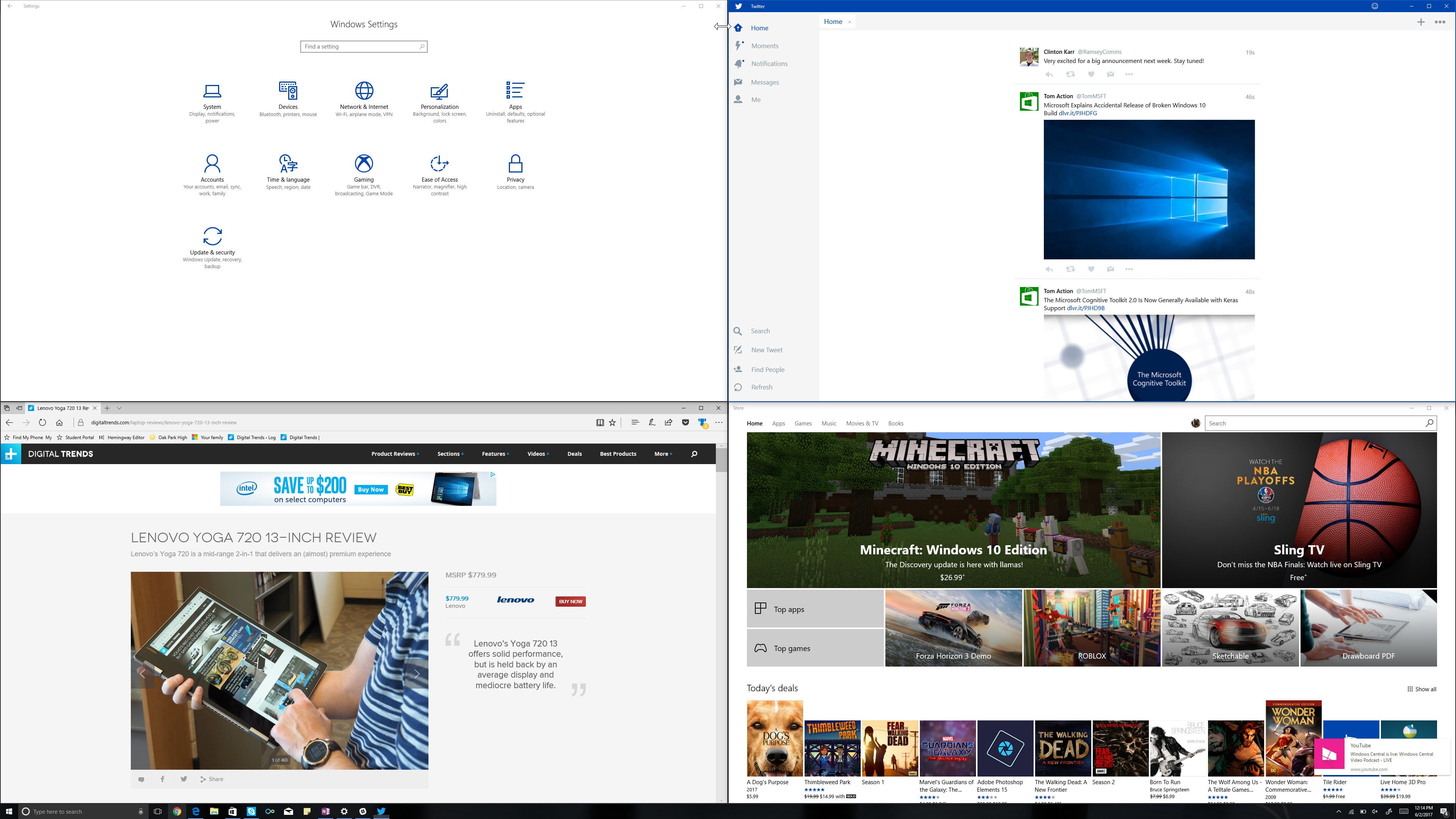Expand Sections menu on Digital Trends
This screenshot has width=1456, height=819.
[450, 454]
